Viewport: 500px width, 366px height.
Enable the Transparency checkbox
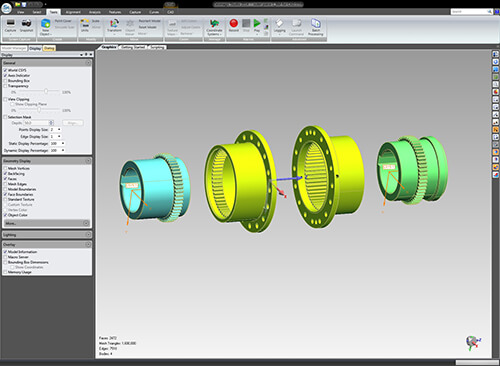pos(5,86)
